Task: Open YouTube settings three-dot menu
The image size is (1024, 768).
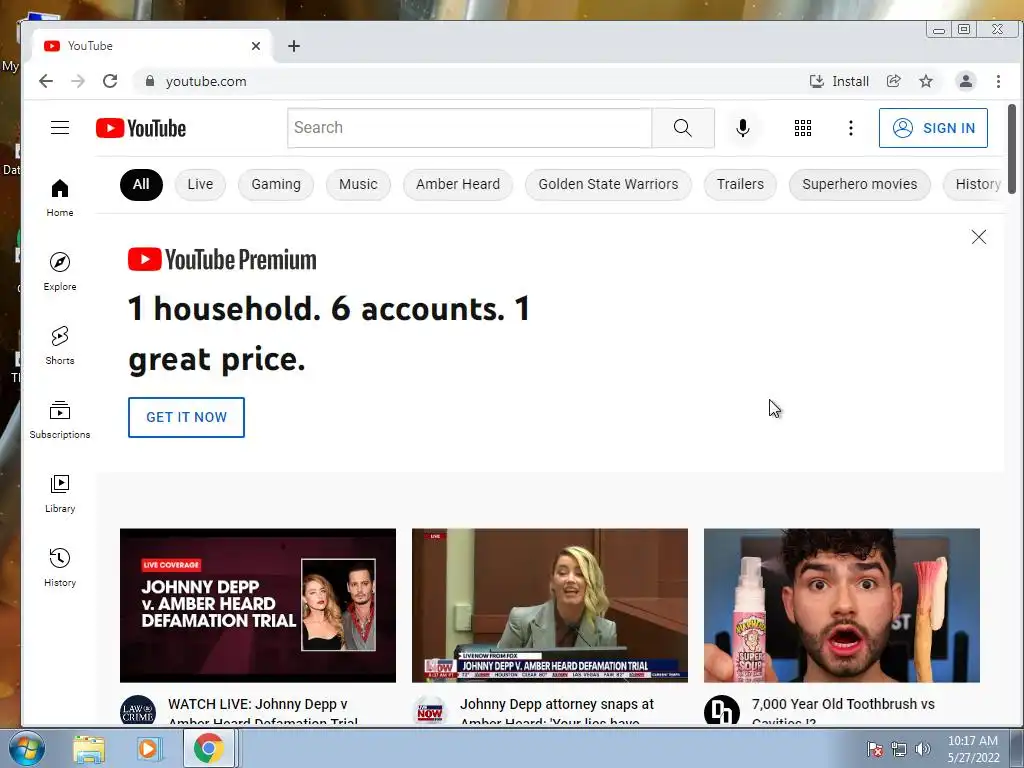Action: point(850,128)
